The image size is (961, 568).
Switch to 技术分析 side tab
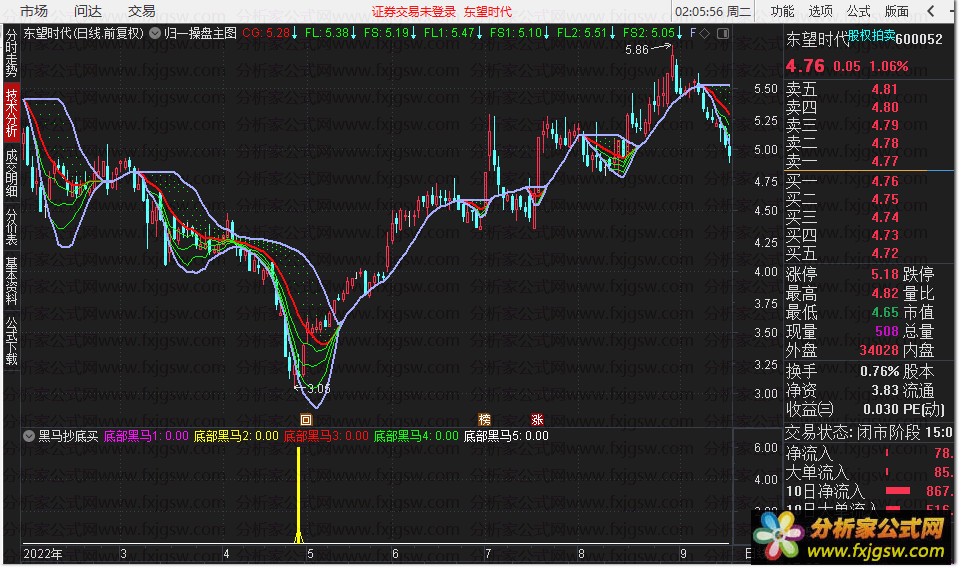(11, 112)
